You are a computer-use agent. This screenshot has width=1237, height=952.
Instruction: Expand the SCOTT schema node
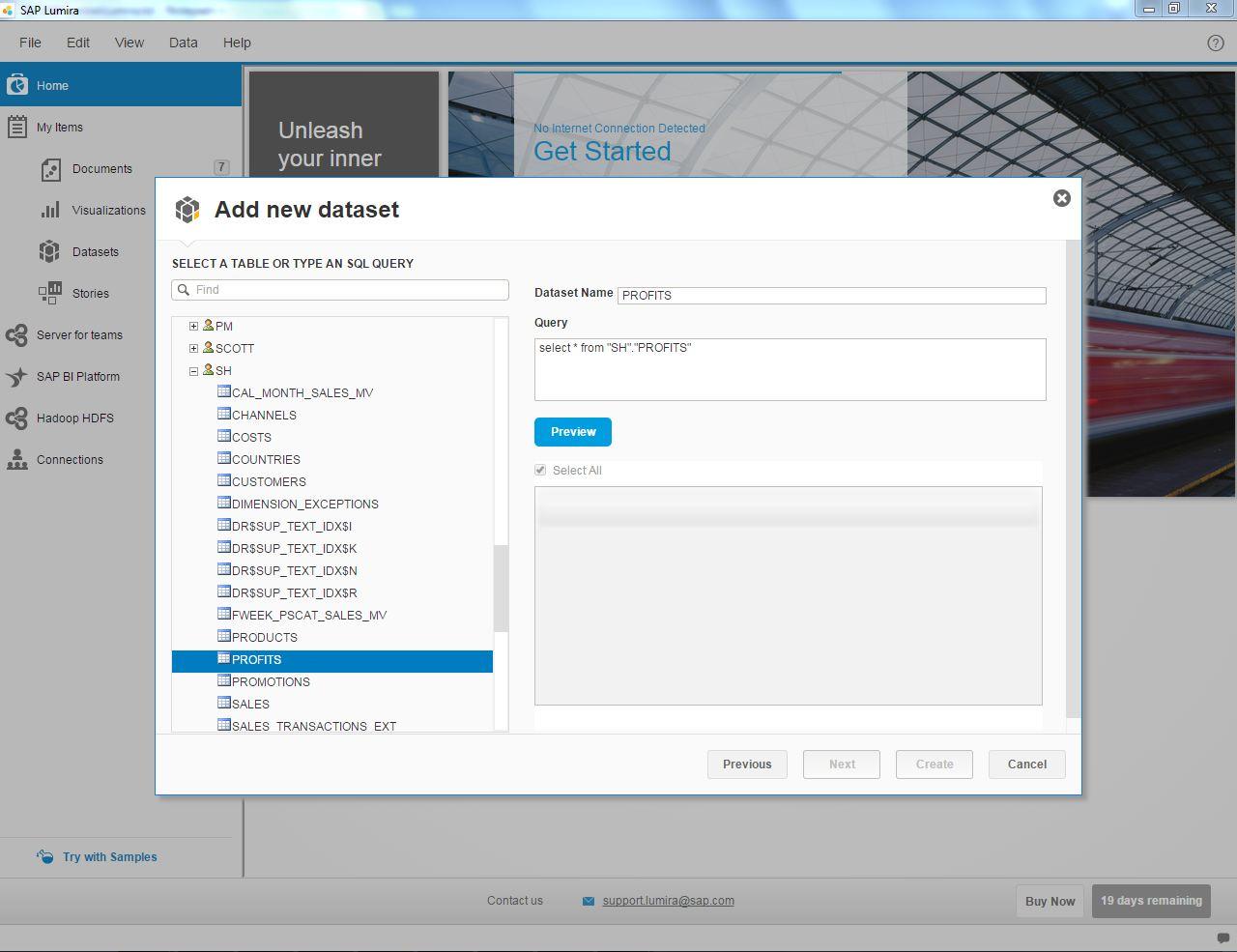pyautogui.click(x=193, y=349)
